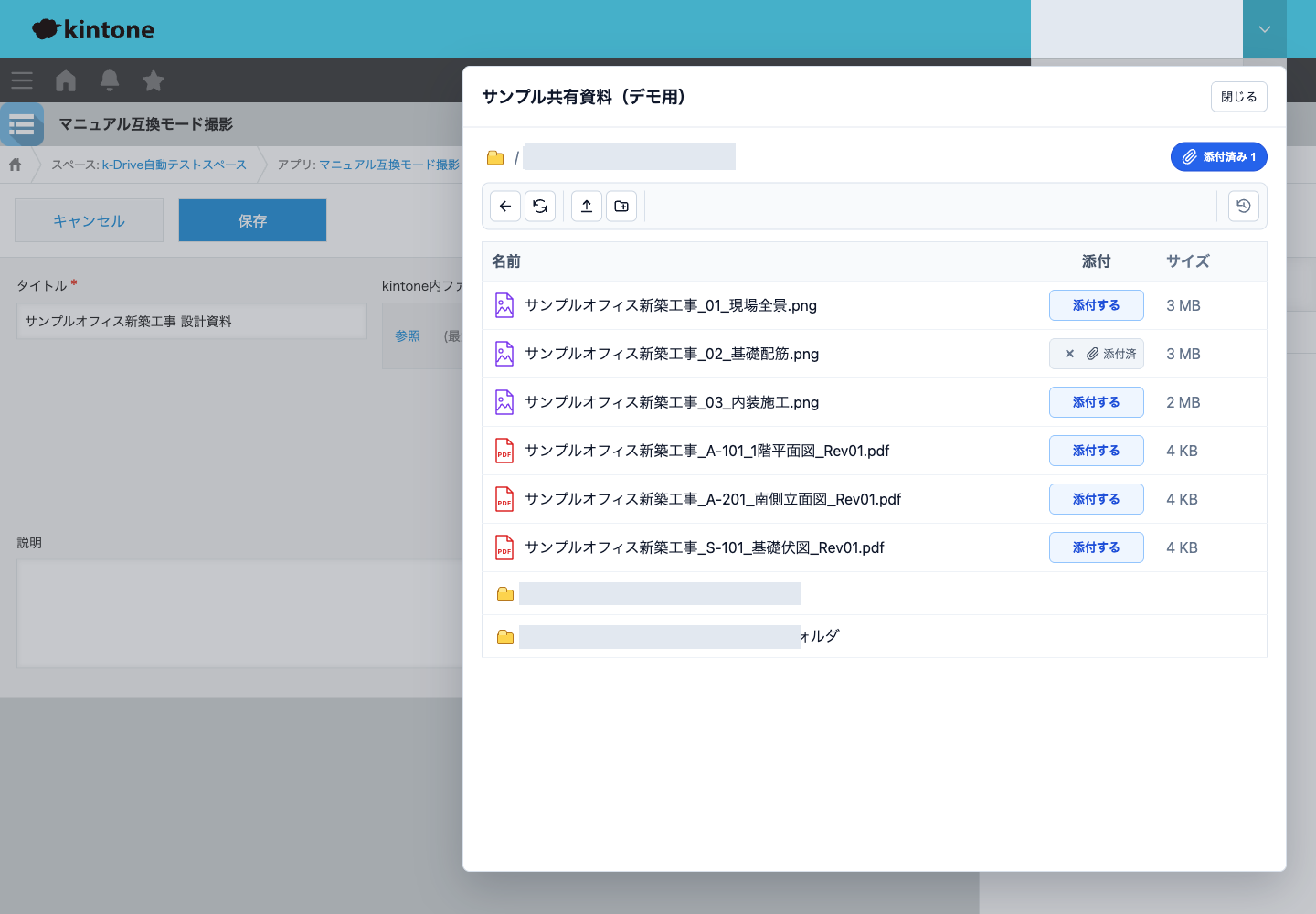The height and width of the screenshot is (914, 1316).
Task: Open the hamburger menu icon
Action: (22, 80)
